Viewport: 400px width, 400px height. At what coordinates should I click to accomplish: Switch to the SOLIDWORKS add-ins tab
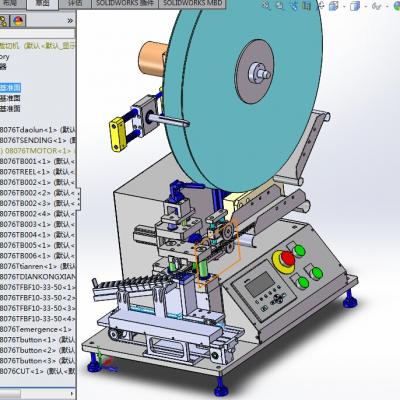click(125, 3)
